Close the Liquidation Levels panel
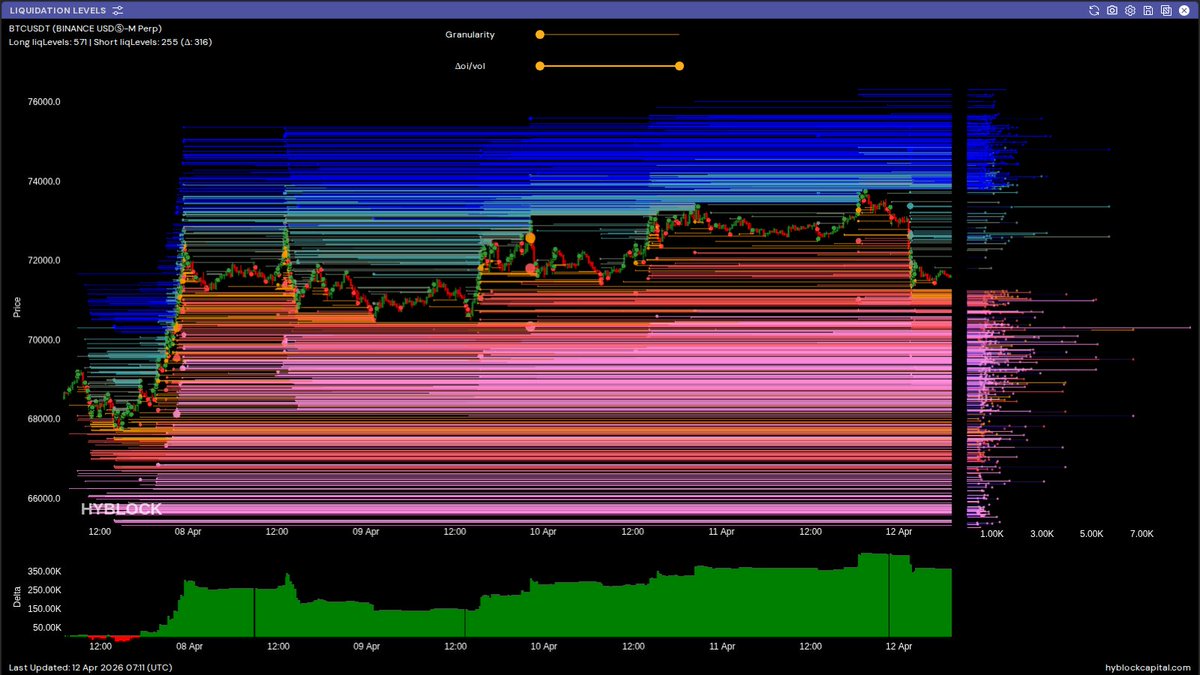Screen dimensions: 1200x675 (x=1184, y=10)
